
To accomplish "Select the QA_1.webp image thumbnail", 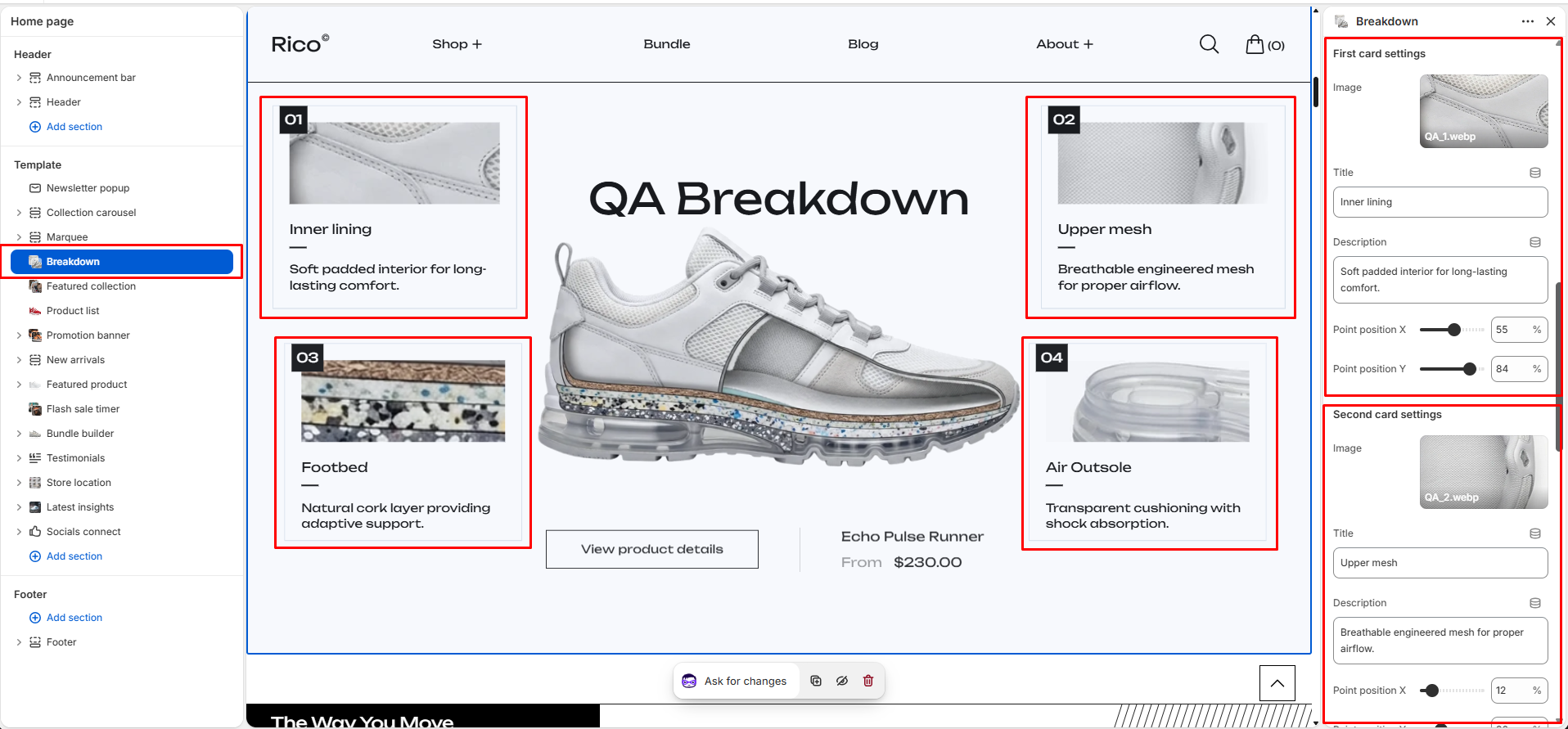I will pos(1484,111).
